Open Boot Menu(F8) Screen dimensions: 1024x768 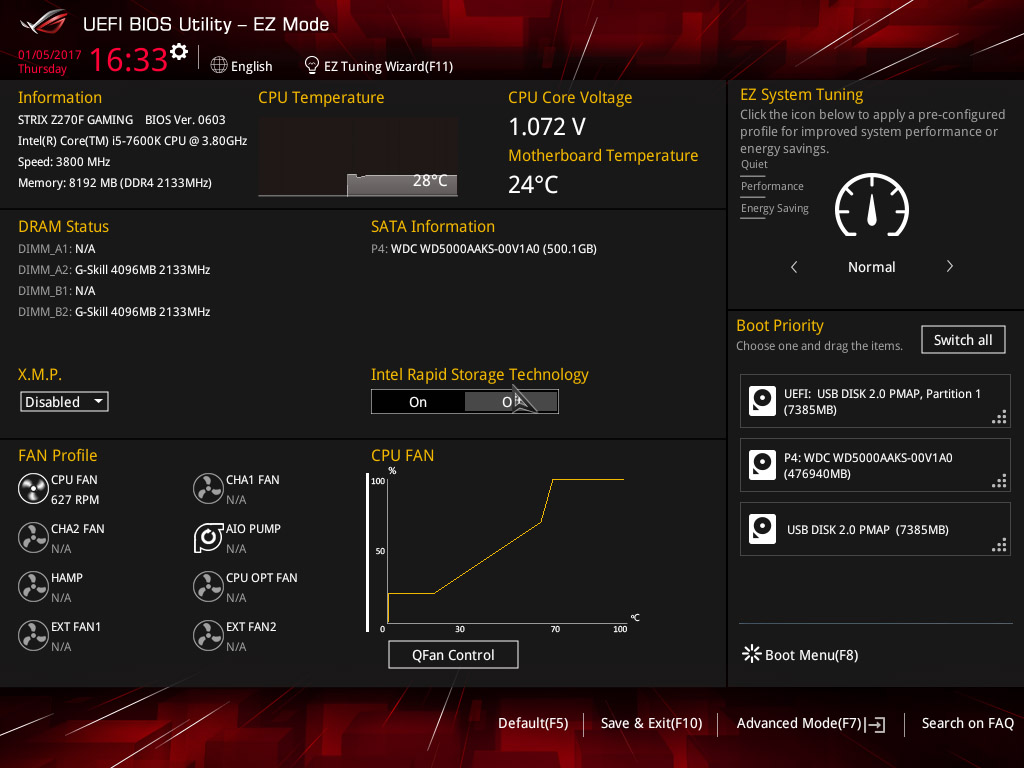tap(811, 655)
